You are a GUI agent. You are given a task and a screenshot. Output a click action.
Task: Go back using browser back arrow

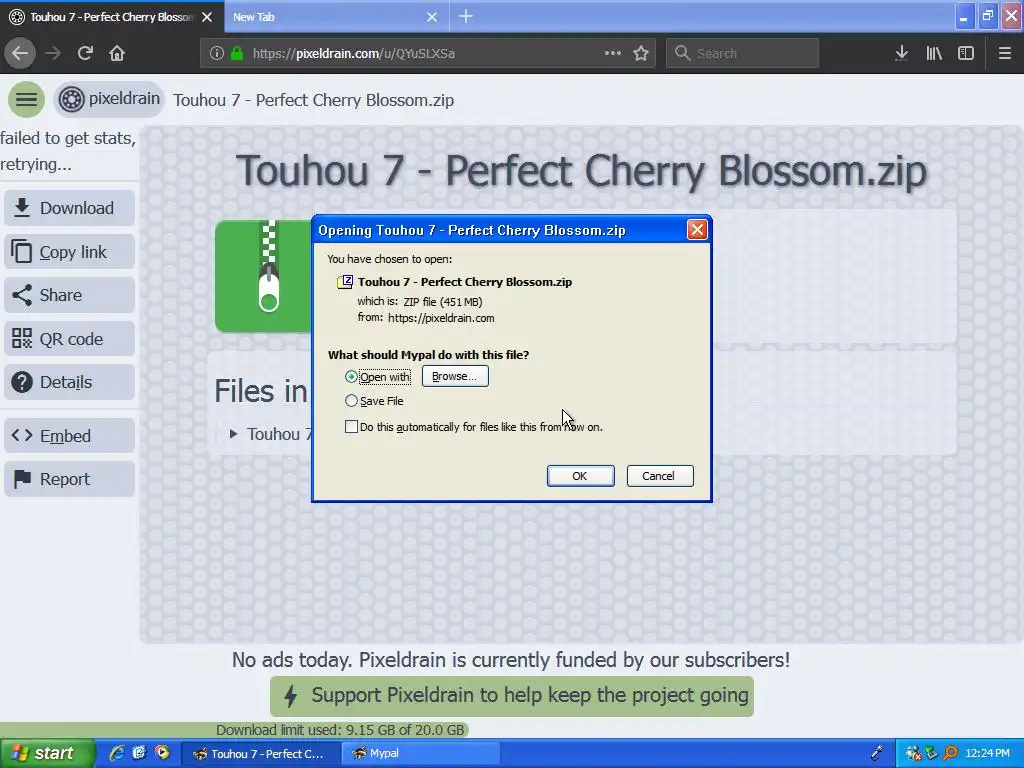click(20, 53)
